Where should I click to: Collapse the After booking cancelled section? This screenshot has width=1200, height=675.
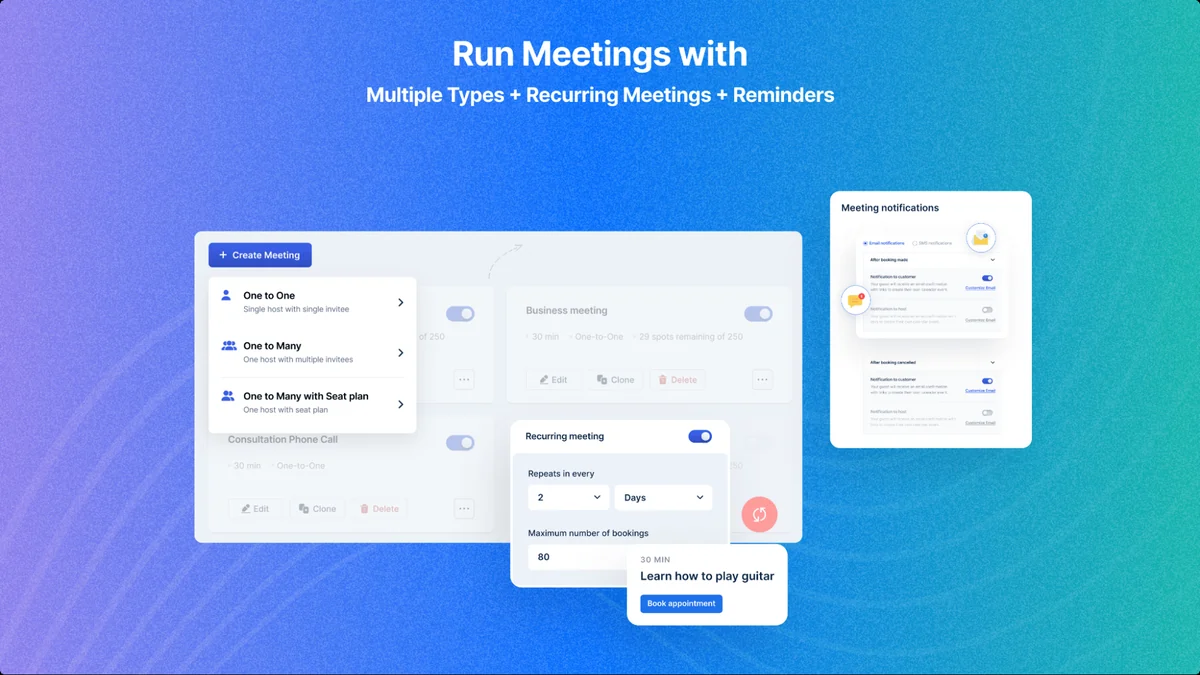992,362
